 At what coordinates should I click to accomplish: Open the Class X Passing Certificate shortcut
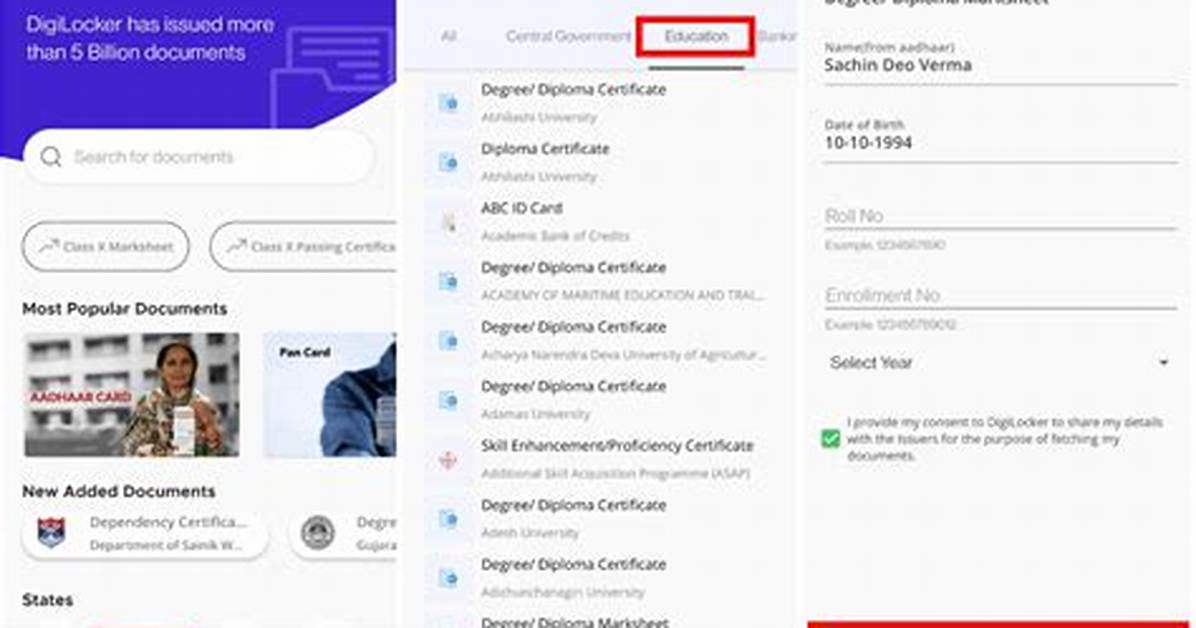(x=304, y=246)
